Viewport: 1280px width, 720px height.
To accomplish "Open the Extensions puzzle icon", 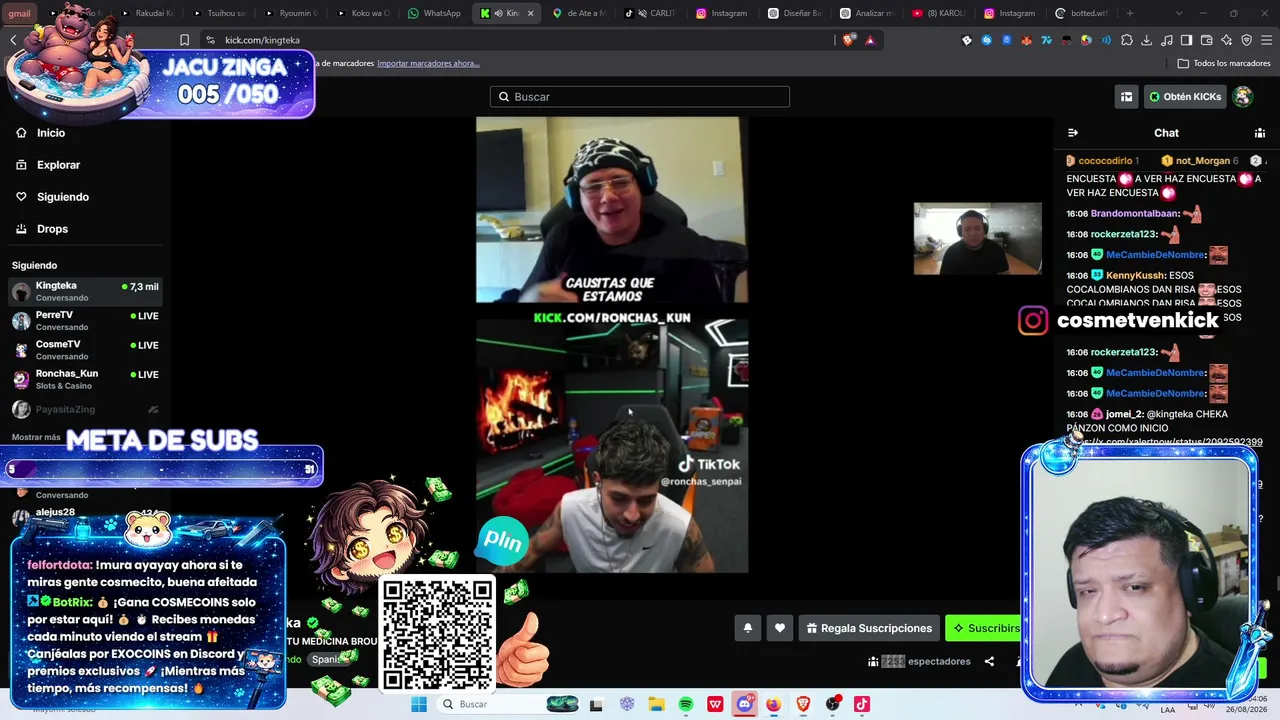I will coord(1126,40).
